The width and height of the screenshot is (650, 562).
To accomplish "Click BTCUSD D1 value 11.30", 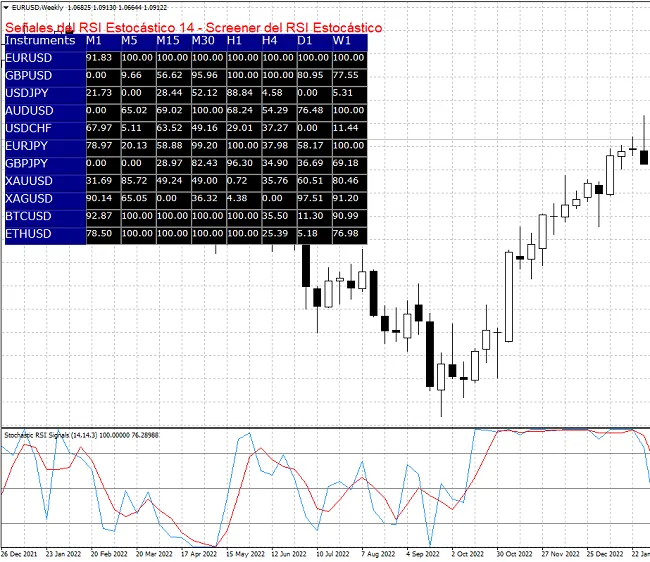I will pos(310,216).
